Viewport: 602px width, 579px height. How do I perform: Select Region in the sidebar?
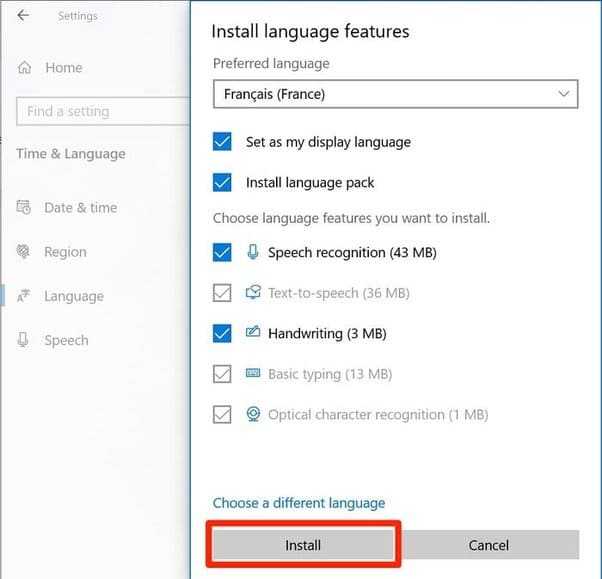coord(65,252)
